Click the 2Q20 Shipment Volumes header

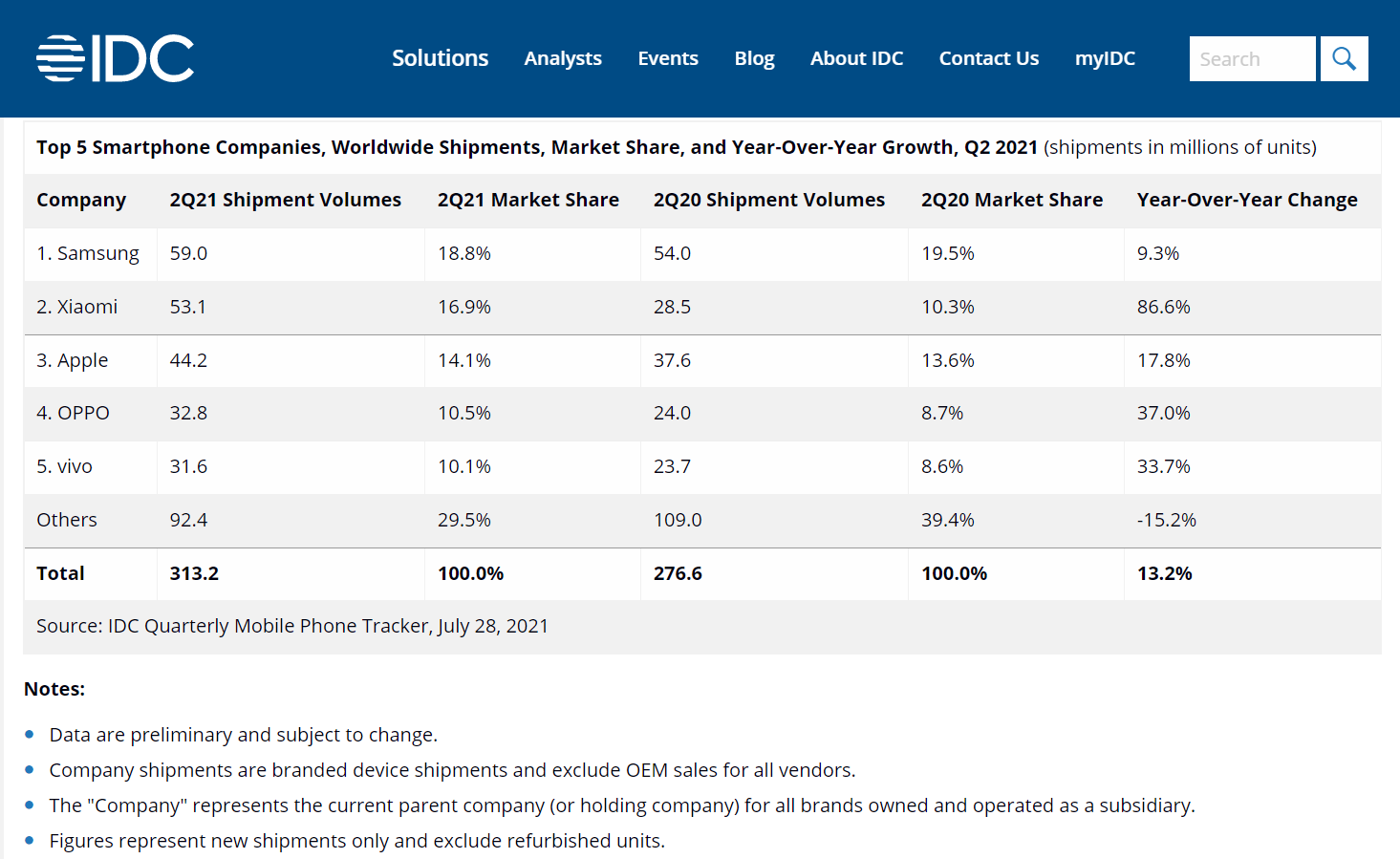click(x=769, y=200)
